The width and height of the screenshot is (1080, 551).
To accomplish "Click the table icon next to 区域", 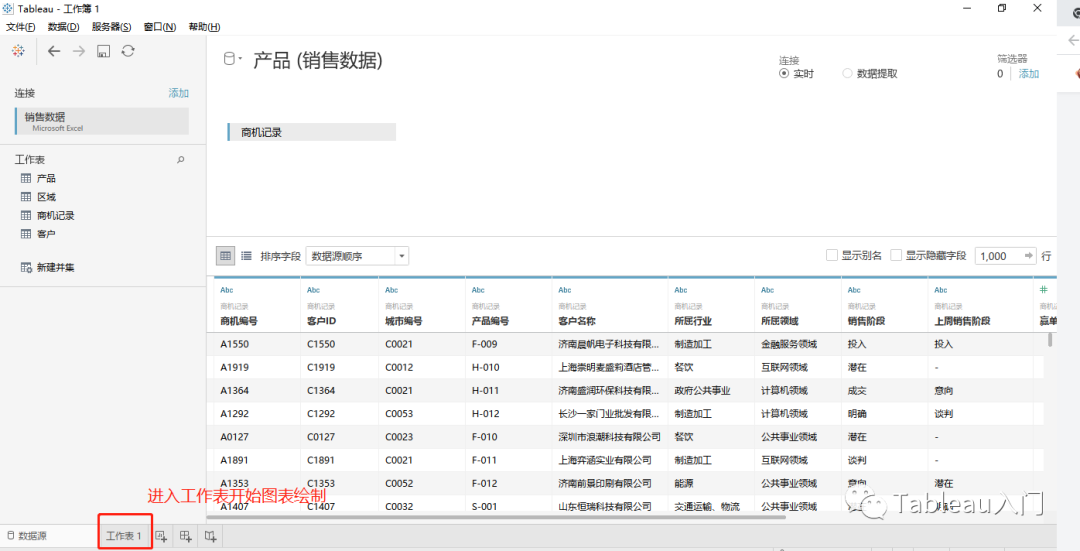I will pyautogui.click(x=26, y=197).
